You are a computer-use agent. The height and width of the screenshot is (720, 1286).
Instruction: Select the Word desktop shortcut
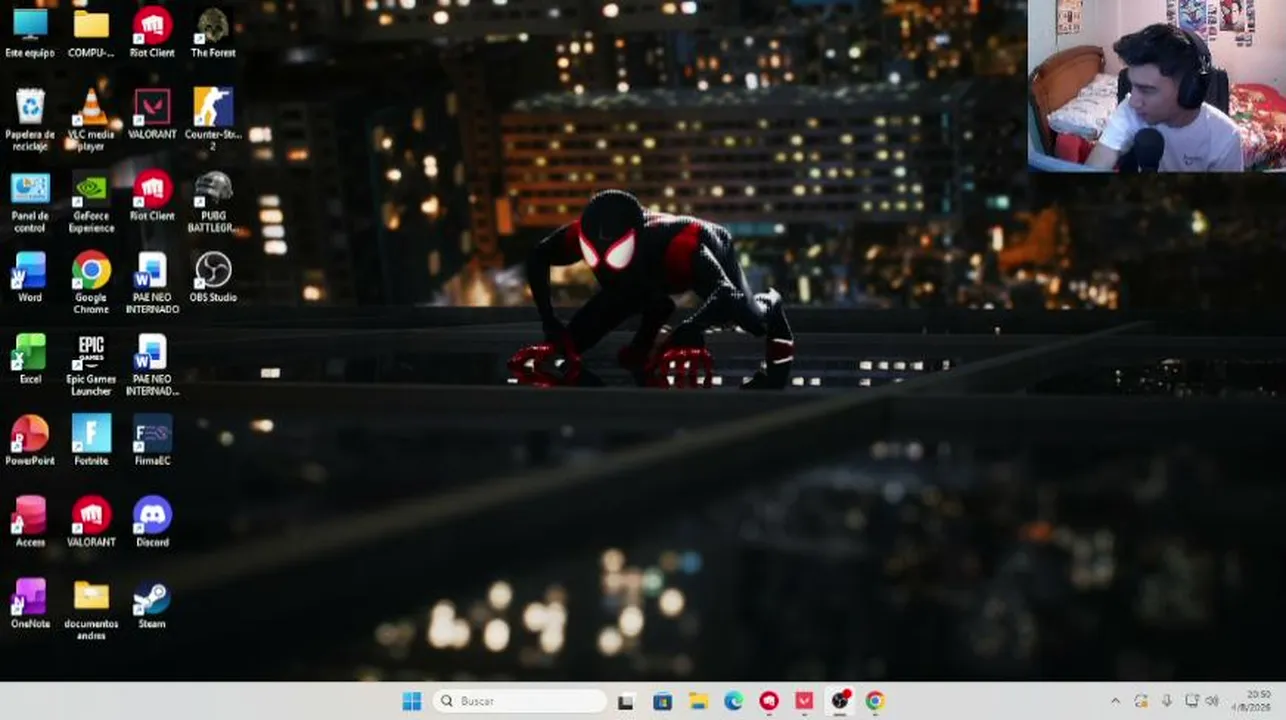(x=30, y=277)
